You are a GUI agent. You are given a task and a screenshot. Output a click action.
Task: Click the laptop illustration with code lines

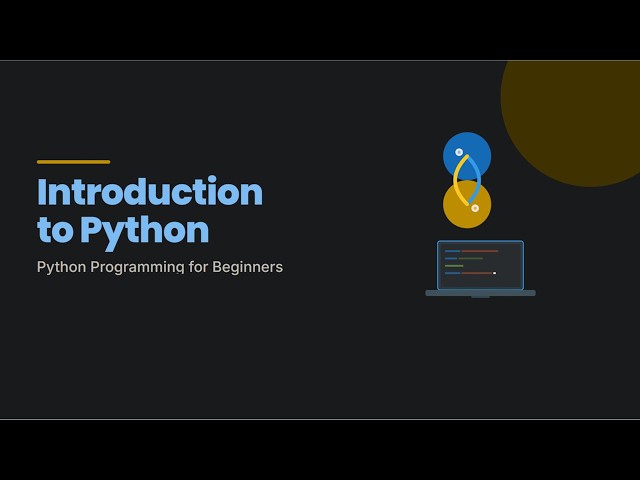480,269
